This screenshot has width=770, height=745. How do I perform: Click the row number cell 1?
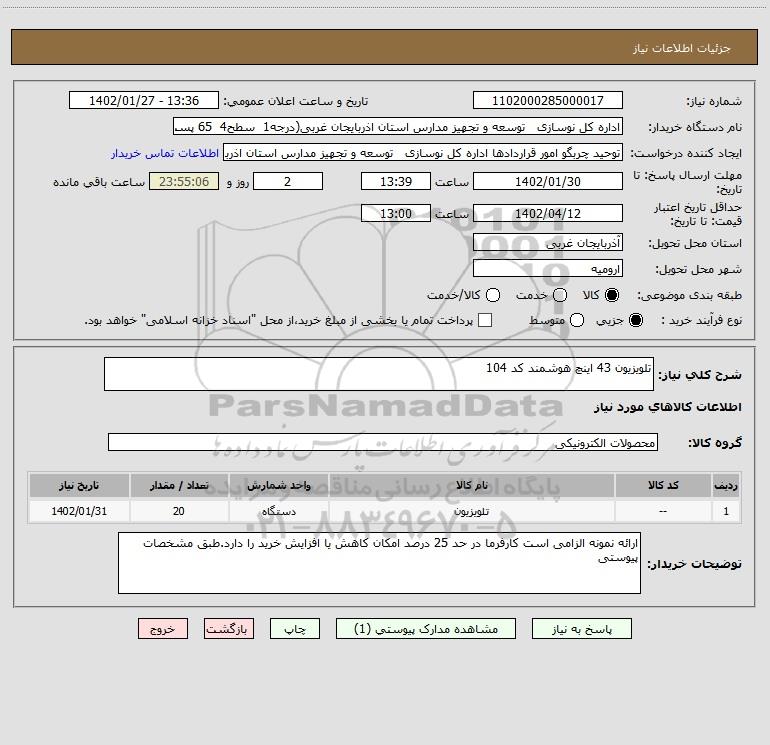coord(726,511)
